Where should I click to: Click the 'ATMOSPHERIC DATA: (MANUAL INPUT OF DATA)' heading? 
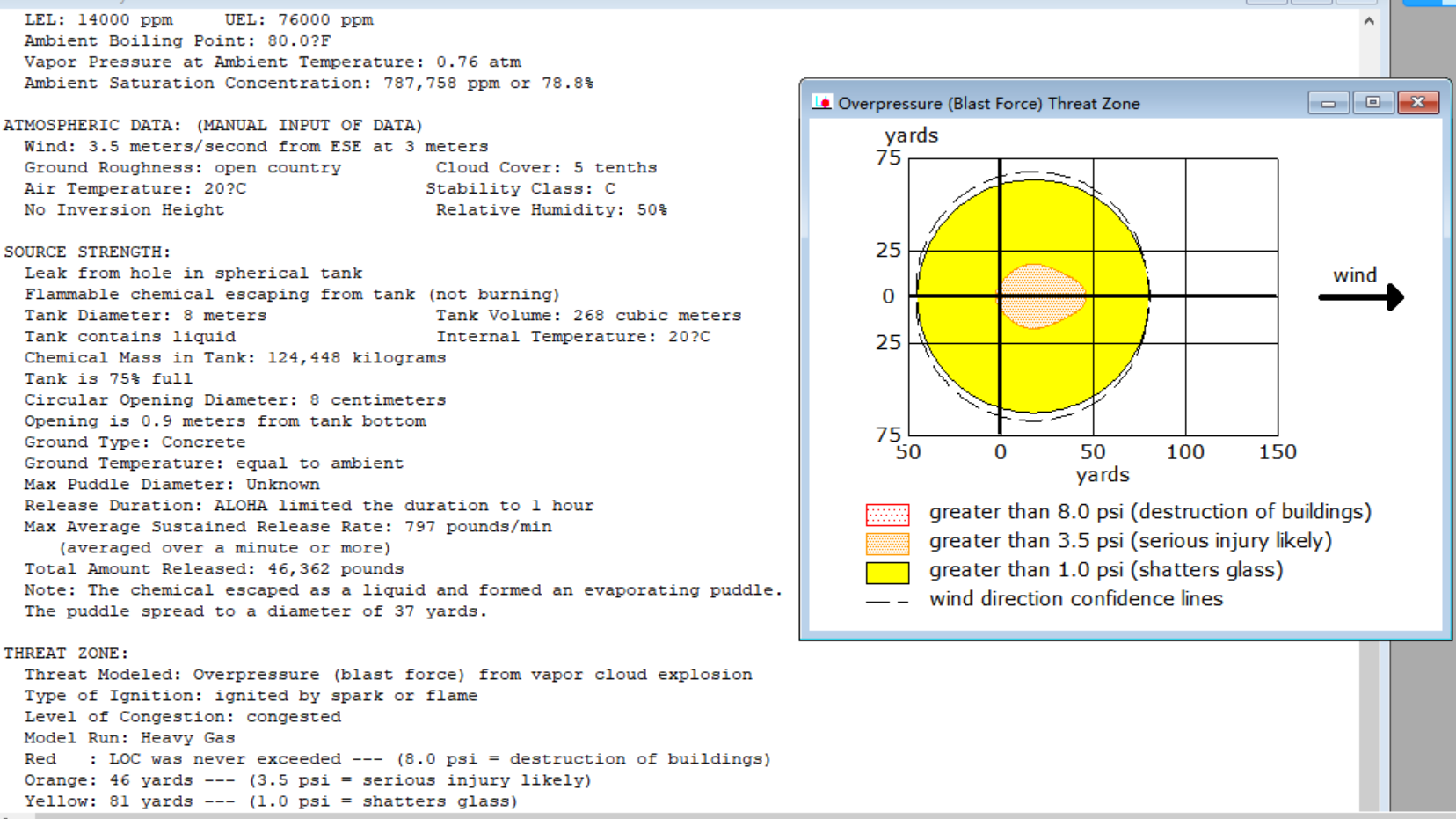click(213, 126)
